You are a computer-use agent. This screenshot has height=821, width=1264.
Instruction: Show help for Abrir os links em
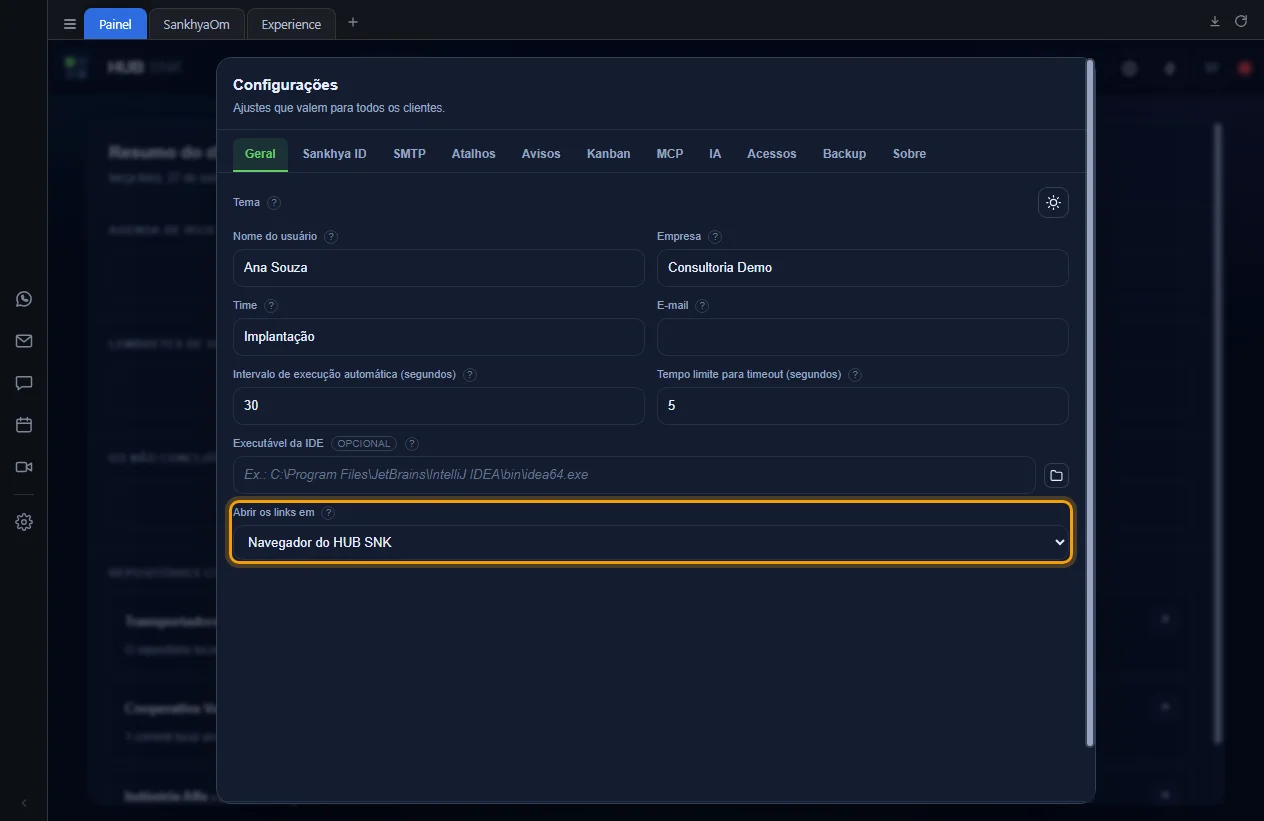328,513
